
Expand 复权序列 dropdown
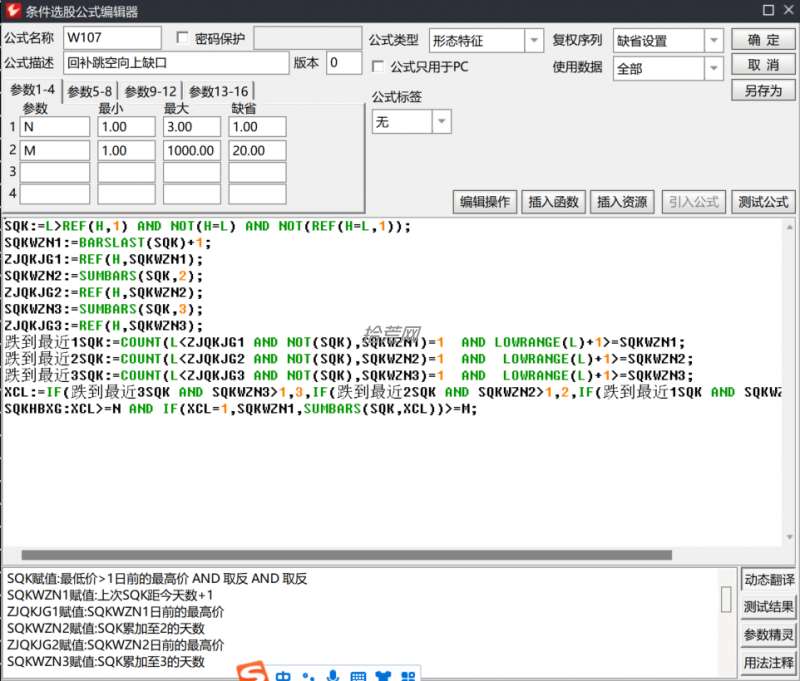point(714,40)
